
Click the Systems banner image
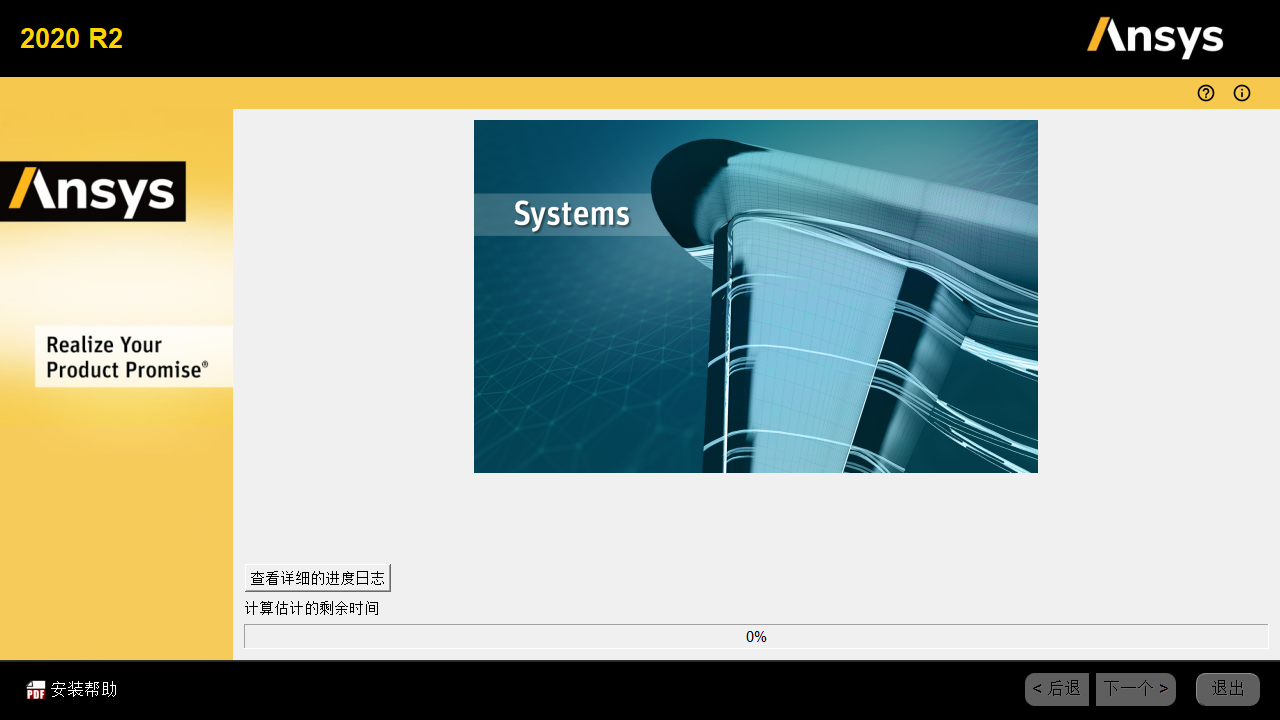click(x=756, y=296)
